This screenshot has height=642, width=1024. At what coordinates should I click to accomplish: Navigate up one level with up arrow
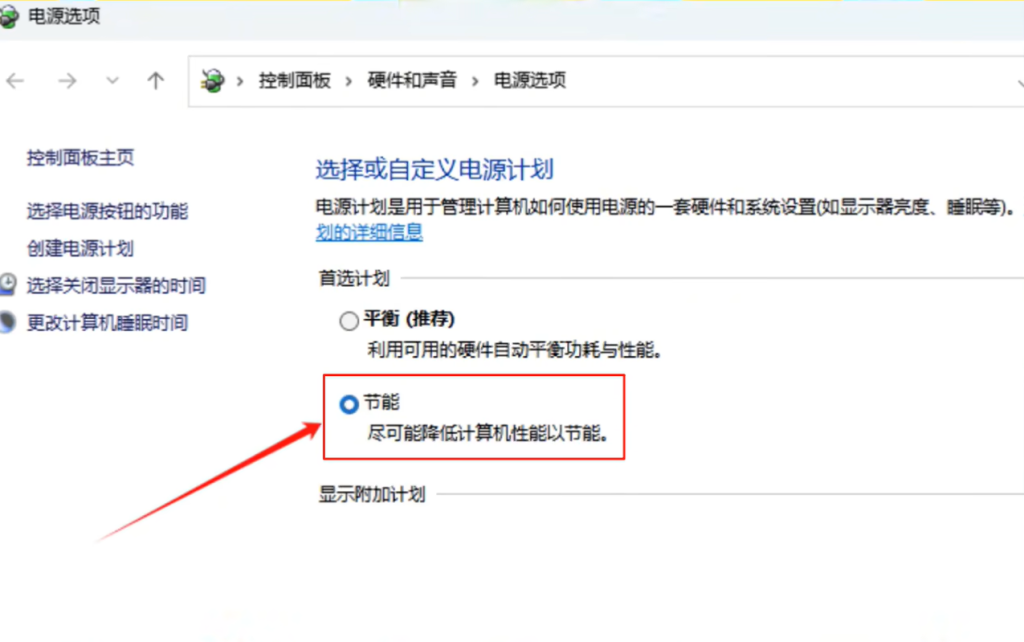coord(155,81)
